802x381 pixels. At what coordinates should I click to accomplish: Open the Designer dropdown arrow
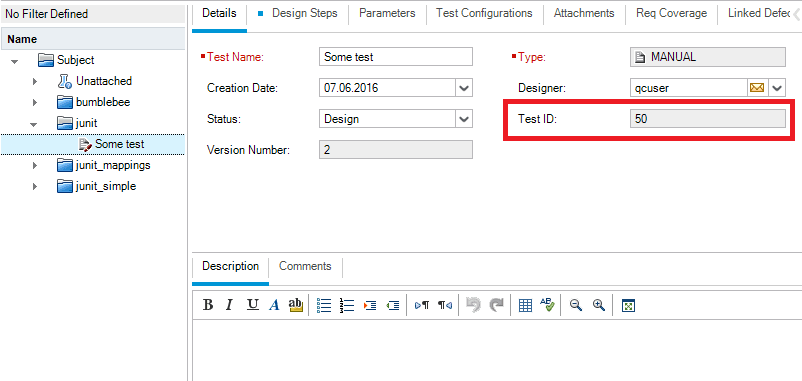(776, 88)
